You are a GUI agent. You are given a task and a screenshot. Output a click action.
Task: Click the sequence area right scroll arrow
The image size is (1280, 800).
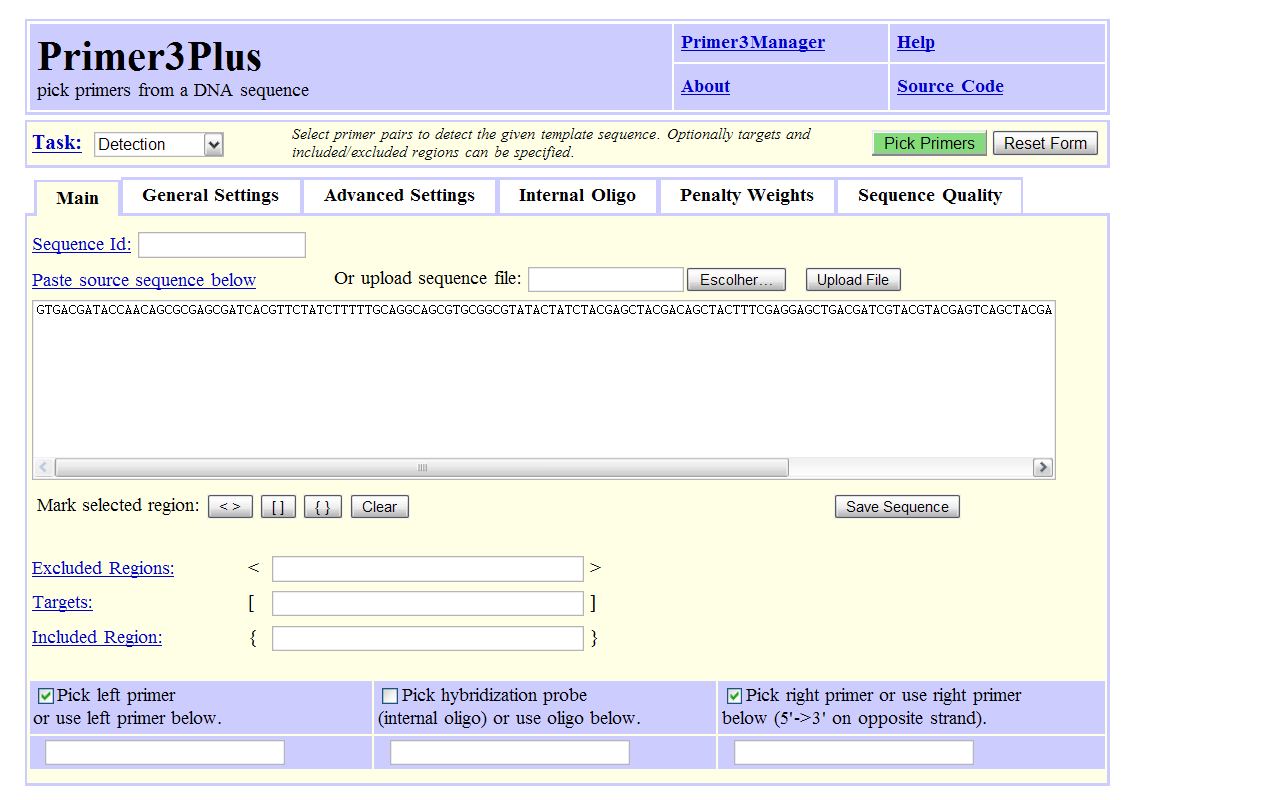click(x=1043, y=467)
